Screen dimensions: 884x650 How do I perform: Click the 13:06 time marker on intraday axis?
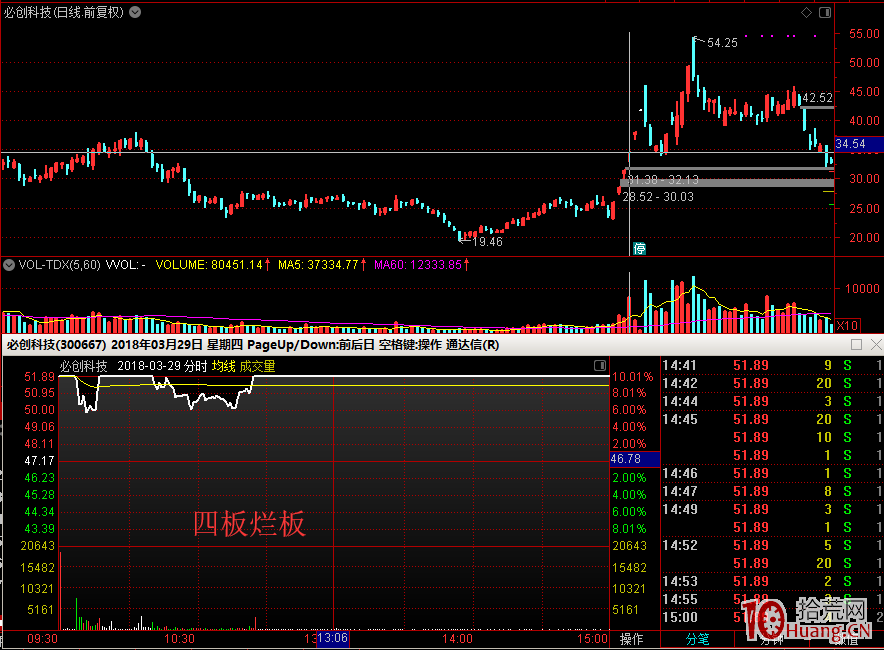pos(333,638)
